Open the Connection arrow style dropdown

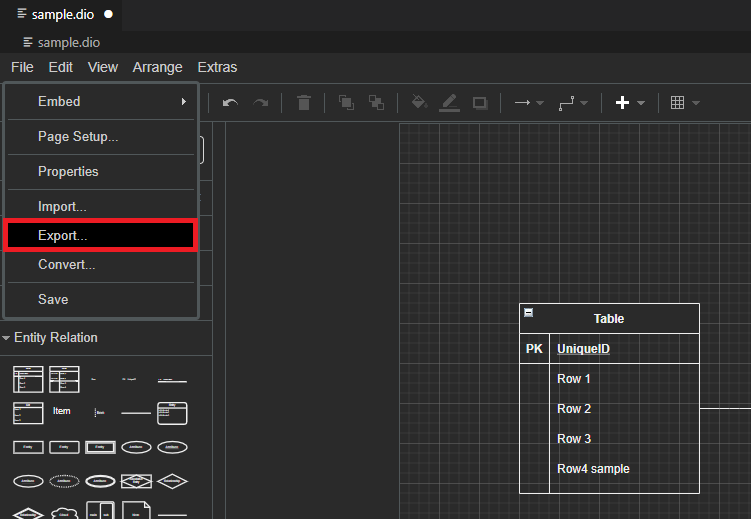pos(528,103)
